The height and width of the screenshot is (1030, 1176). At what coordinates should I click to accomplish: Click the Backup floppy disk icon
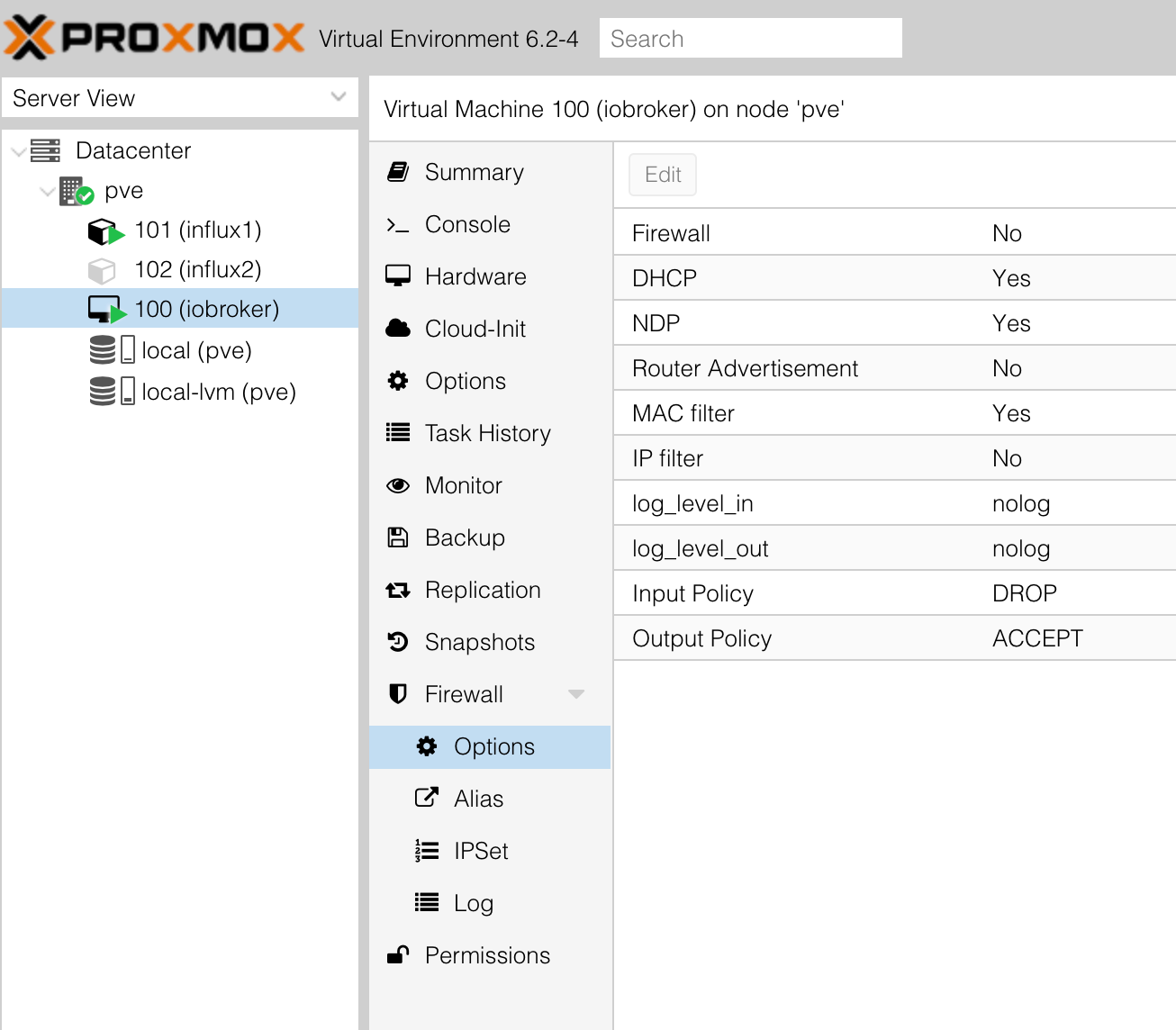click(398, 538)
